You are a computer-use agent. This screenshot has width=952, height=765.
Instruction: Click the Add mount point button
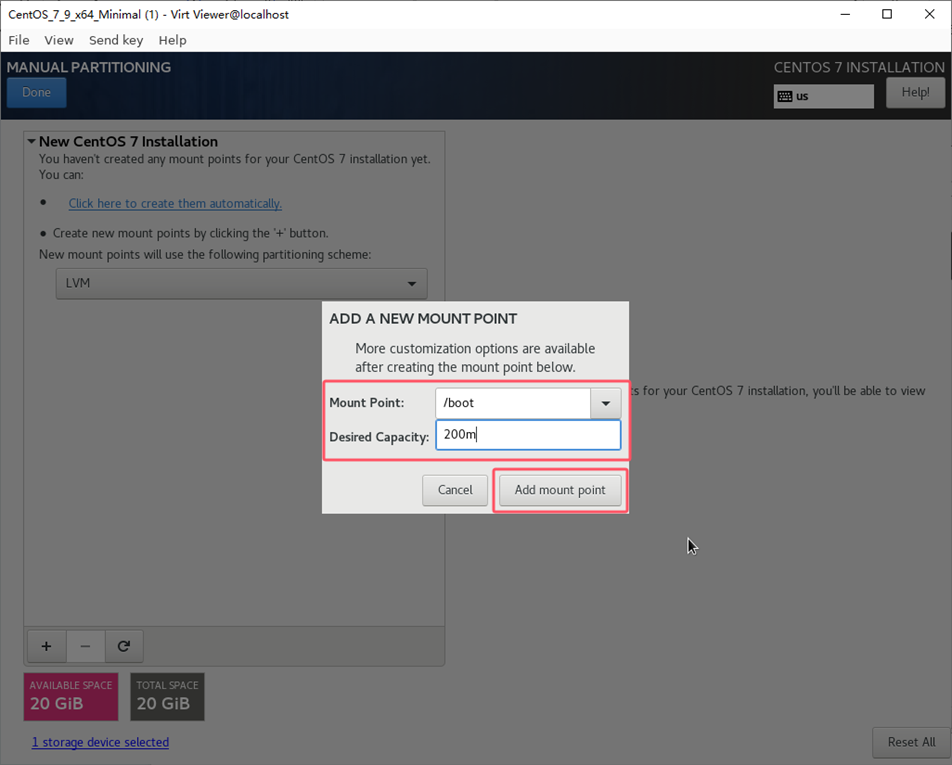pos(560,490)
